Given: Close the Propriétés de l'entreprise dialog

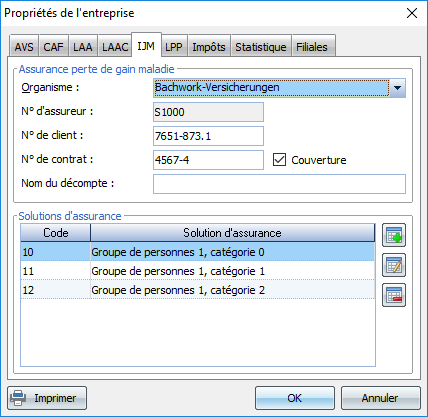Looking at the screenshot, I should [412, 13].
